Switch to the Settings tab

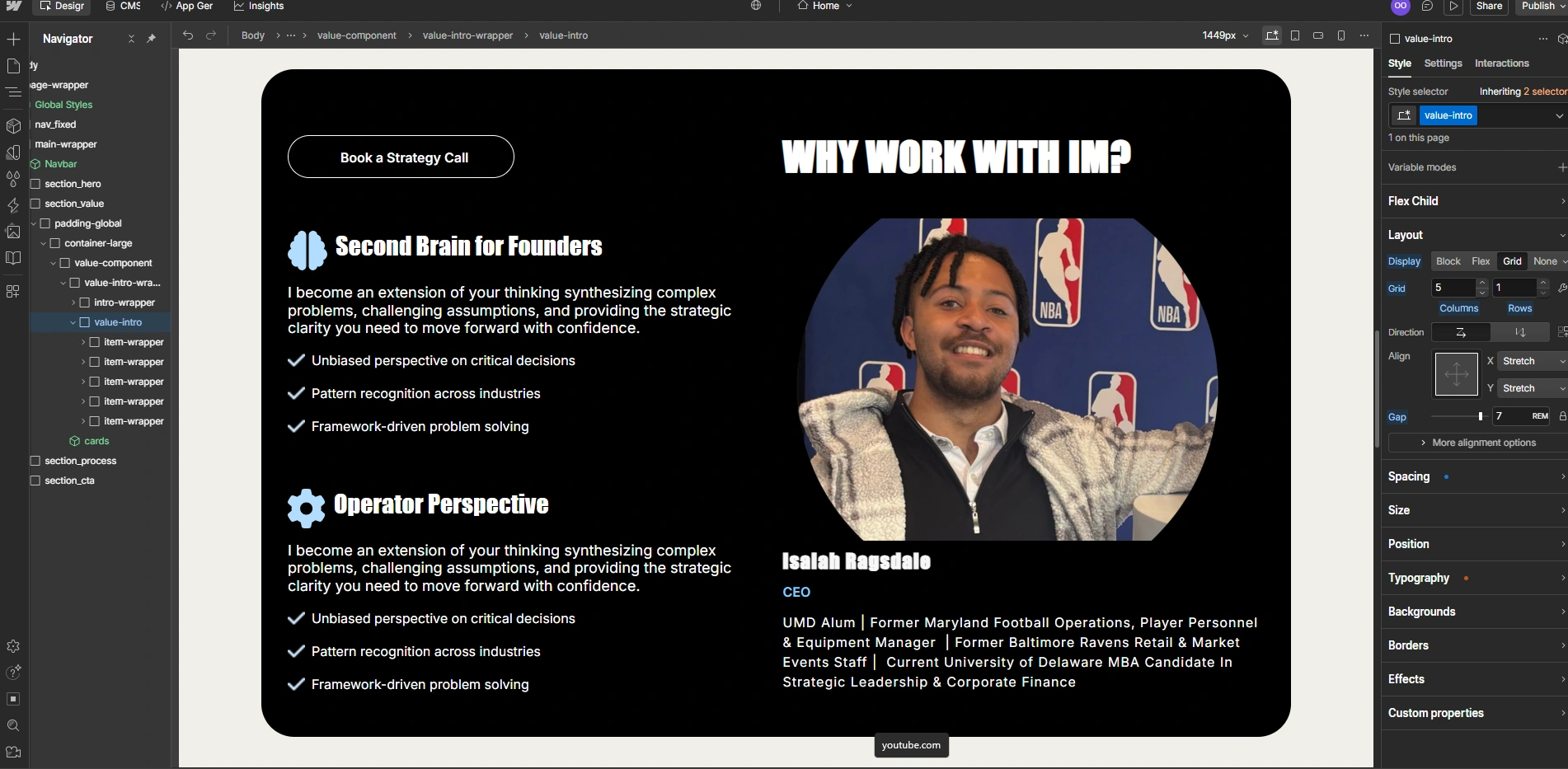pos(1443,63)
